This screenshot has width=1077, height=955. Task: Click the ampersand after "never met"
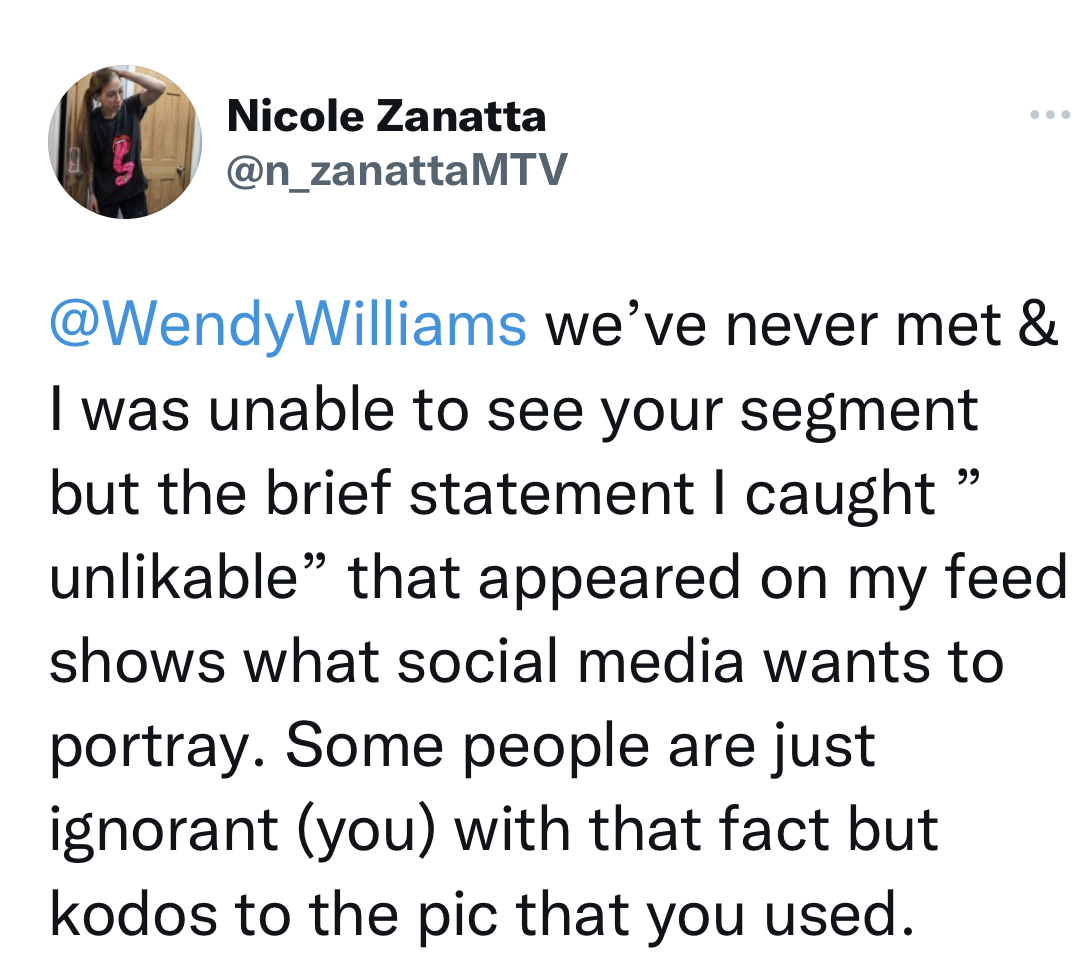coord(1037,326)
